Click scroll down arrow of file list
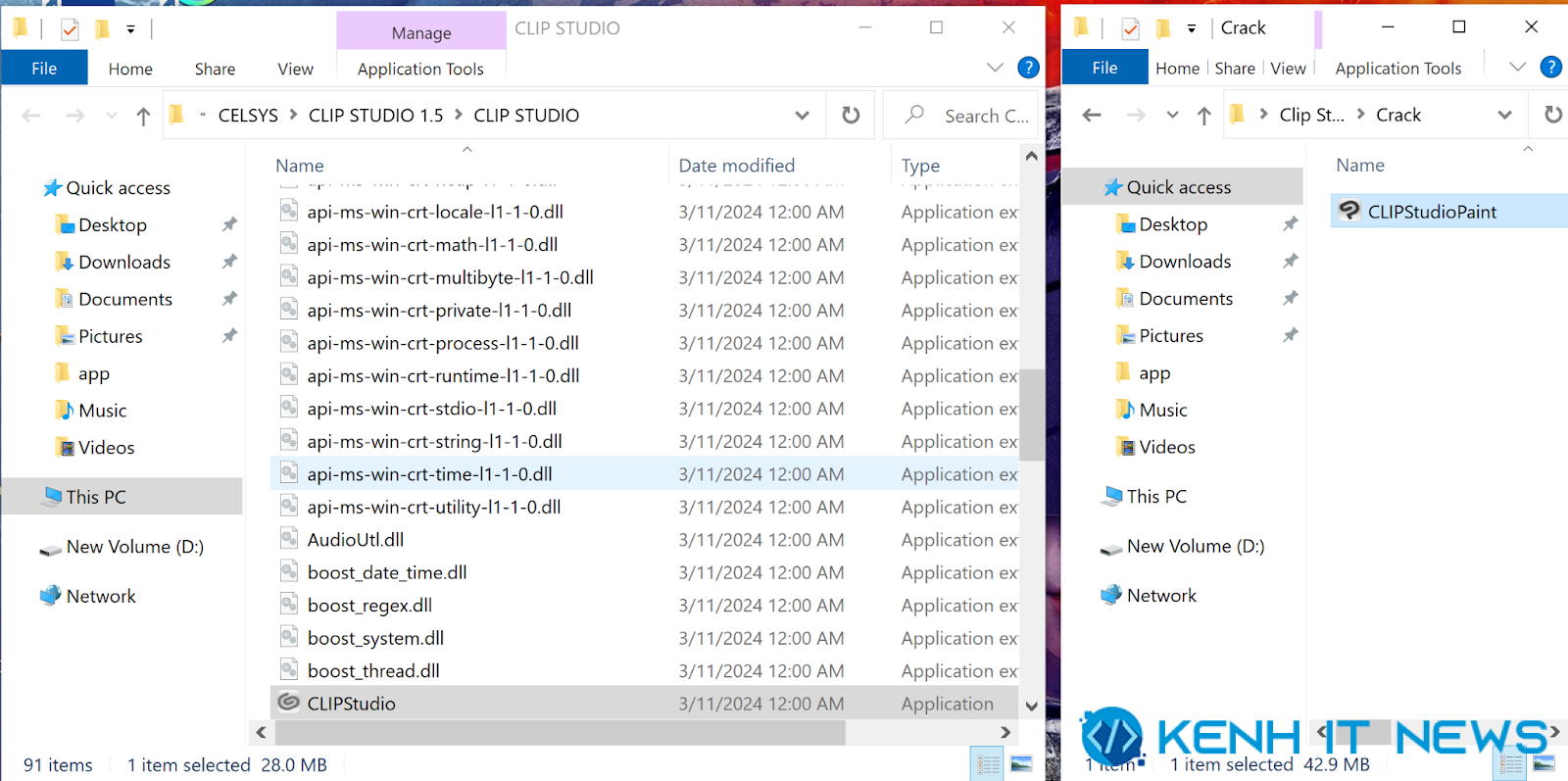Image resolution: width=1568 pixels, height=781 pixels. tap(1031, 706)
